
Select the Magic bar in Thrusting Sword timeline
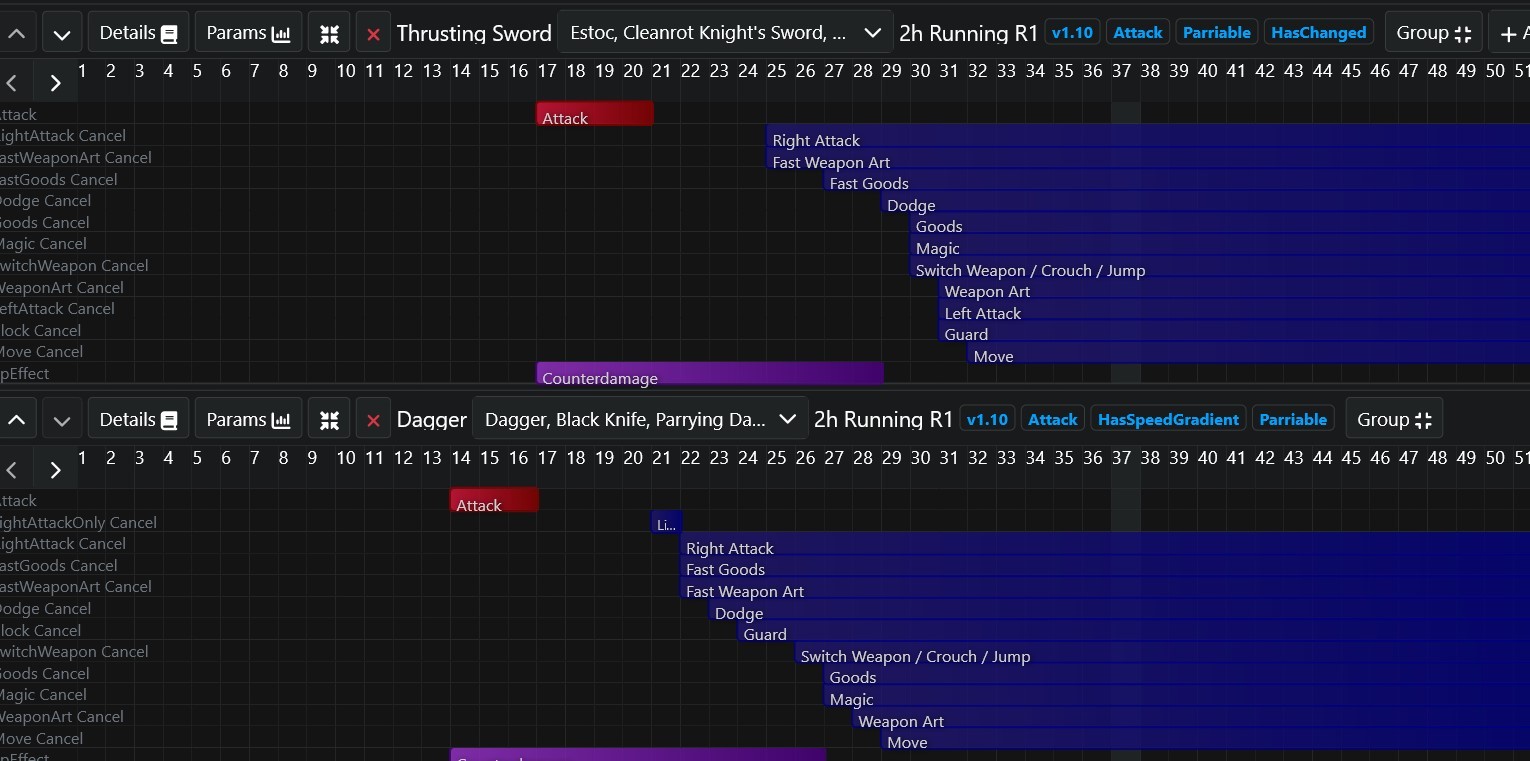pyautogui.click(x=1220, y=245)
